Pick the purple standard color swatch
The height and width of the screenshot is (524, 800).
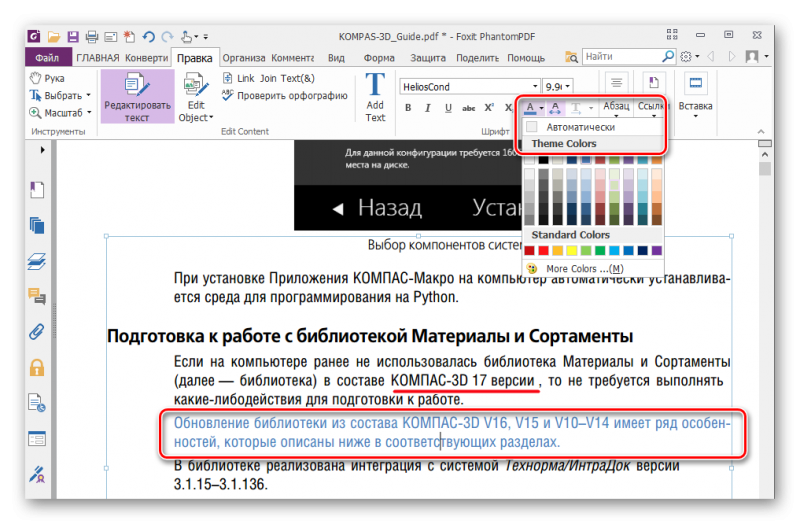coord(657,251)
